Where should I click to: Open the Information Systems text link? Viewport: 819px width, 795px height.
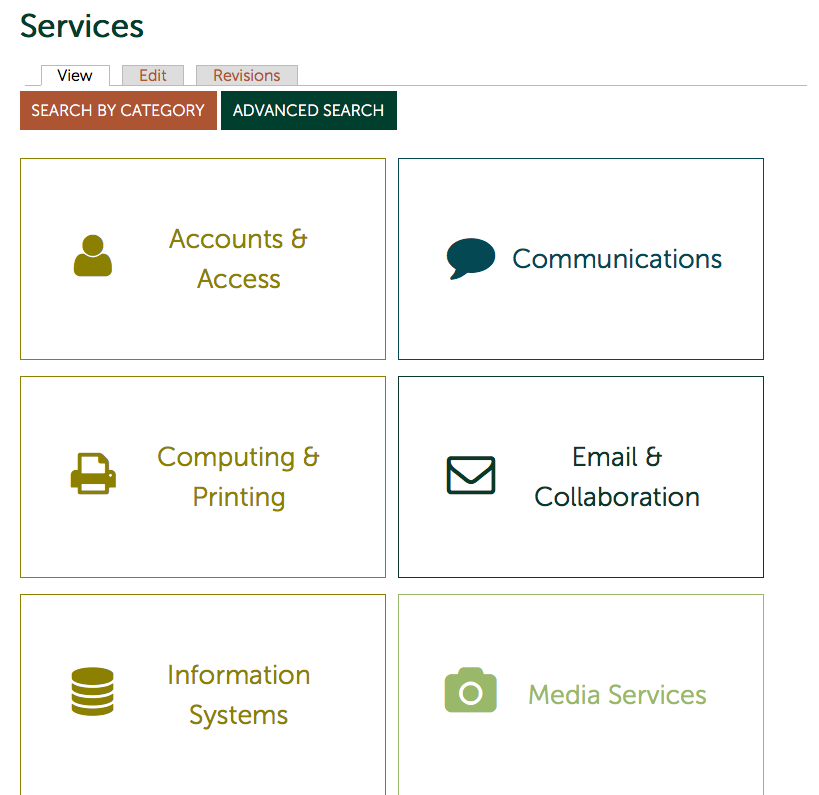238,695
